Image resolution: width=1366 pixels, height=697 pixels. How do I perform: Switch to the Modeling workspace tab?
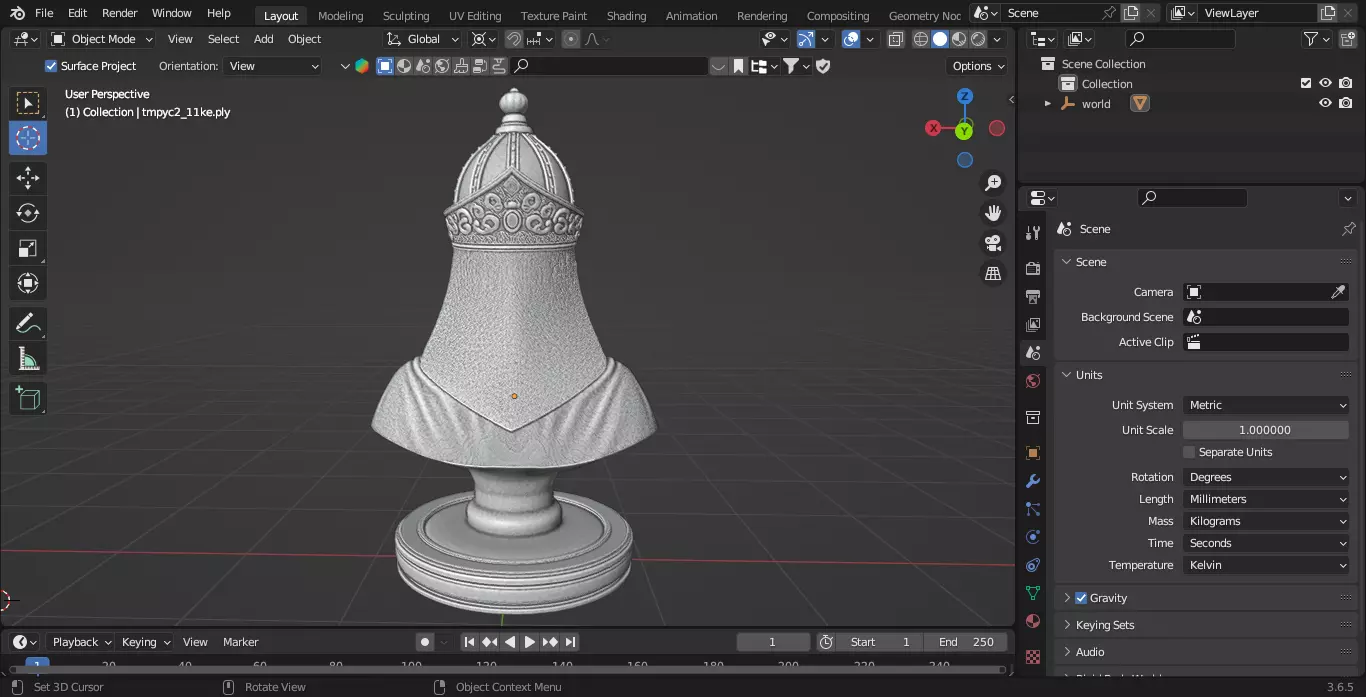point(341,16)
